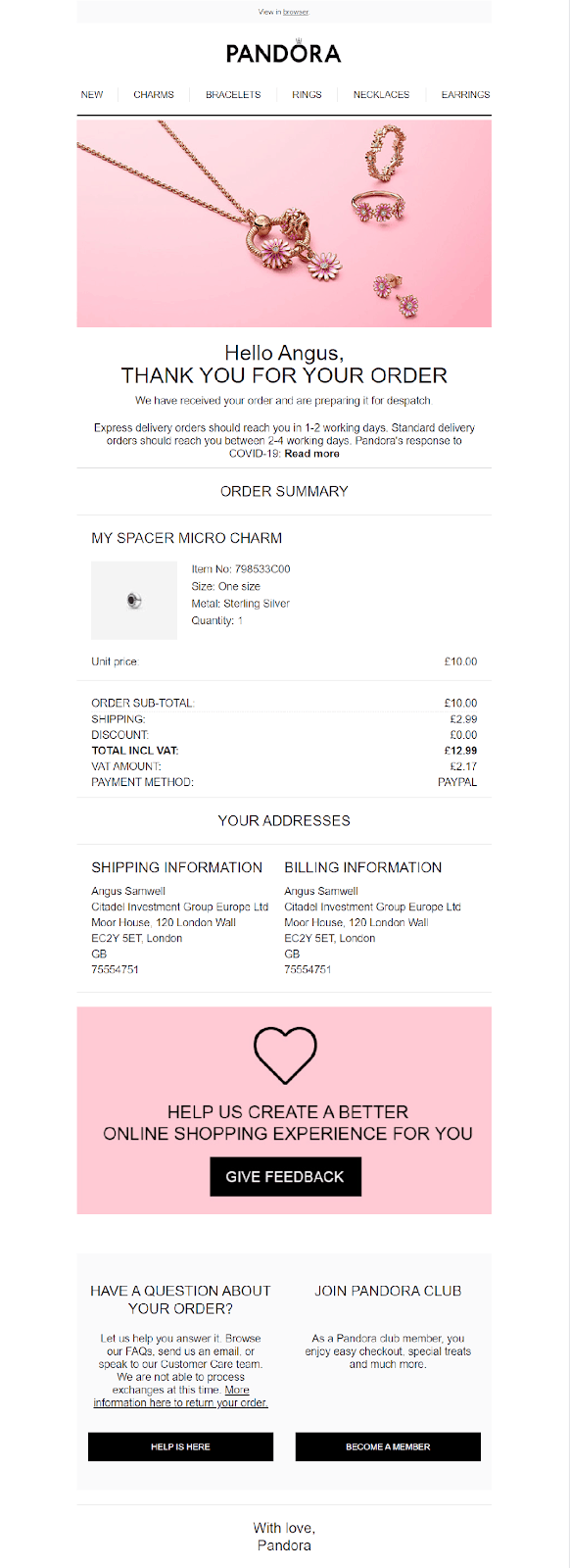The height and width of the screenshot is (1568, 570).
Task: Navigate to NECKLACES
Action: [381, 95]
